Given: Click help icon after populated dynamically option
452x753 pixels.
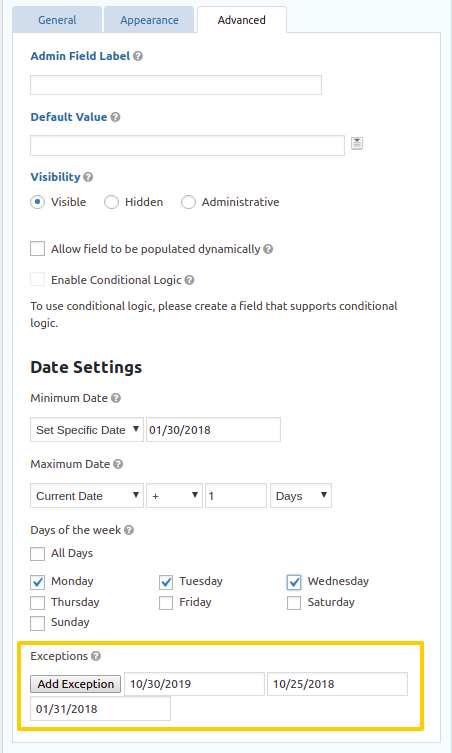Looking at the screenshot, I should click(x=269, y=249).
